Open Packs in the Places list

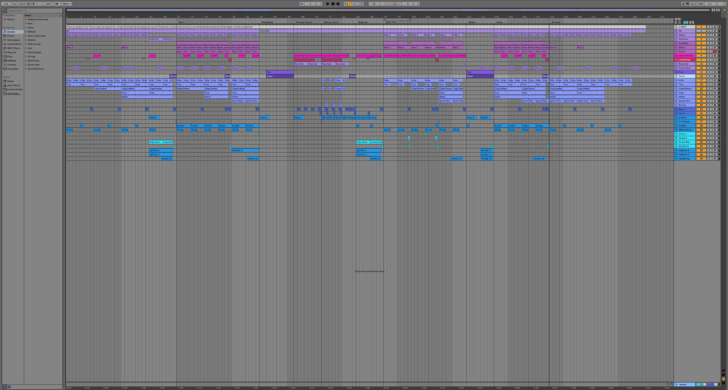click(10, 81)
